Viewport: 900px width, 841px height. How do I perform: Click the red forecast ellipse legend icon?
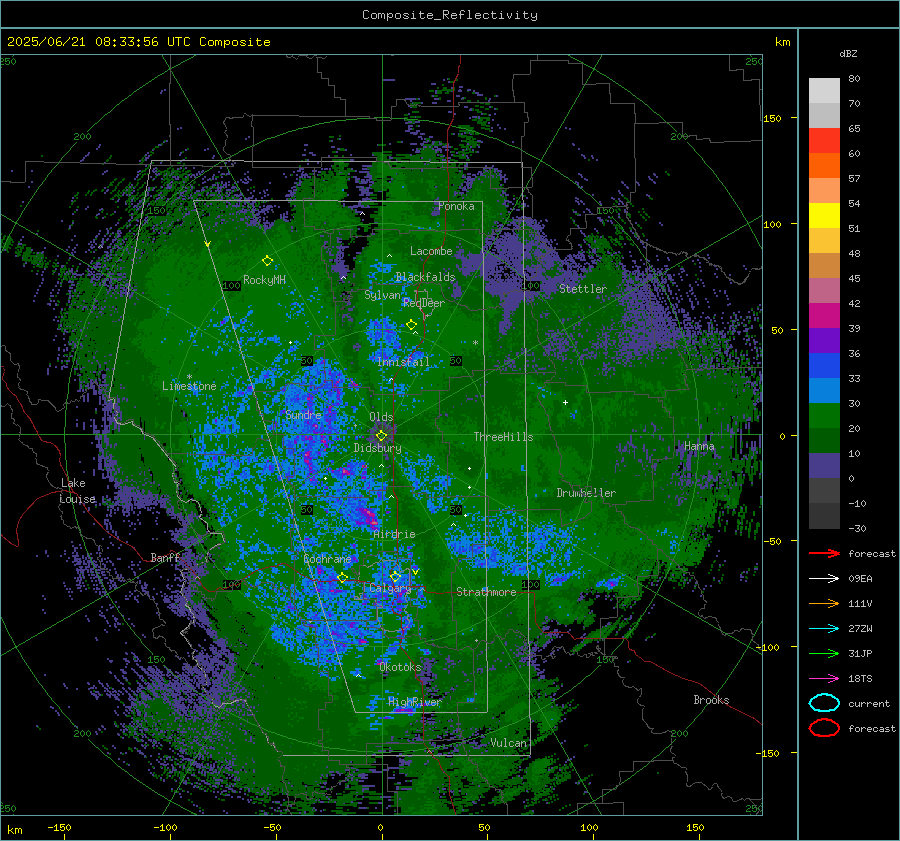tap(824, 728)
